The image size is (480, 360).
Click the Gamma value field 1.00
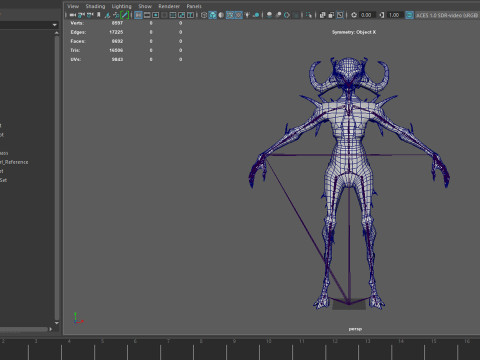(394, 15)
